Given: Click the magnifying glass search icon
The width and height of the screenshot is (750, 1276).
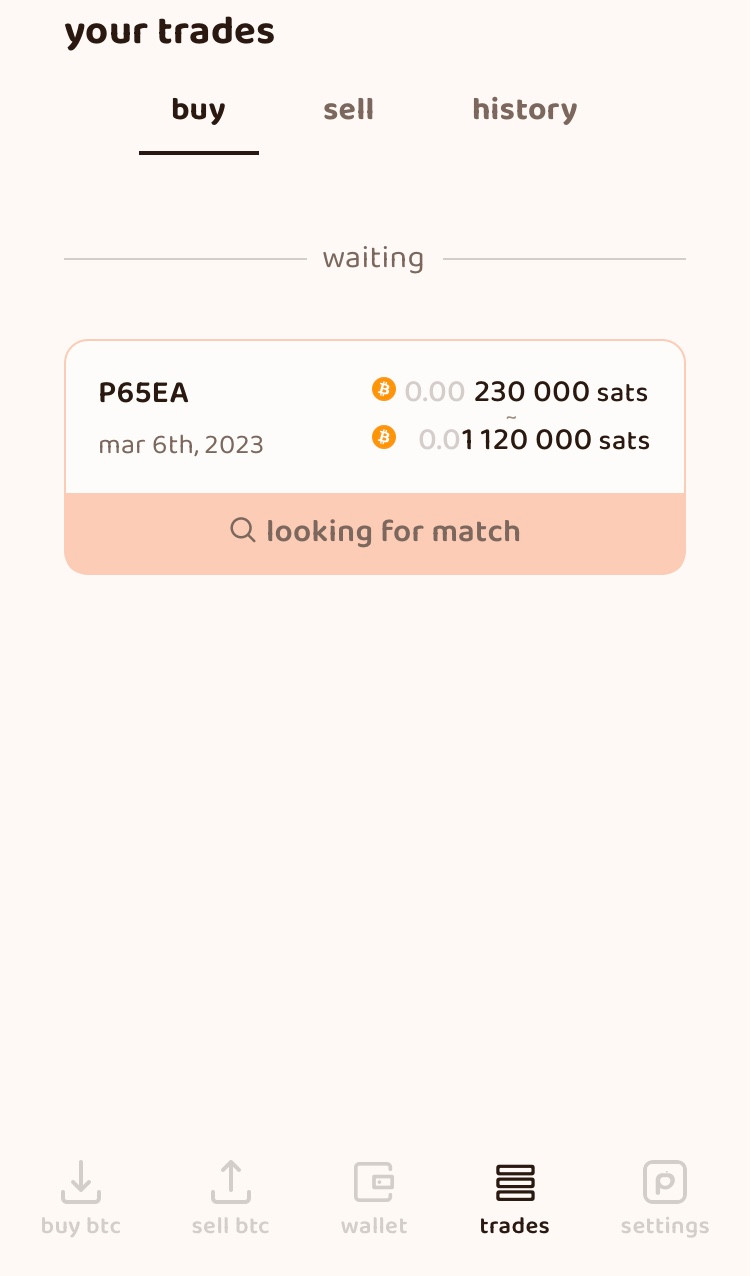Looking at the screenshot, I should pos(243,530).
